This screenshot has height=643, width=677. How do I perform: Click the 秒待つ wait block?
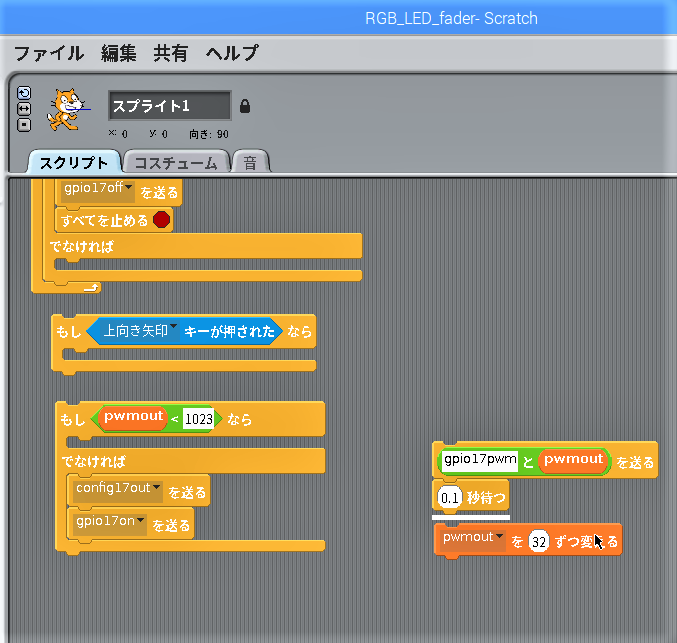coord(471,497)
